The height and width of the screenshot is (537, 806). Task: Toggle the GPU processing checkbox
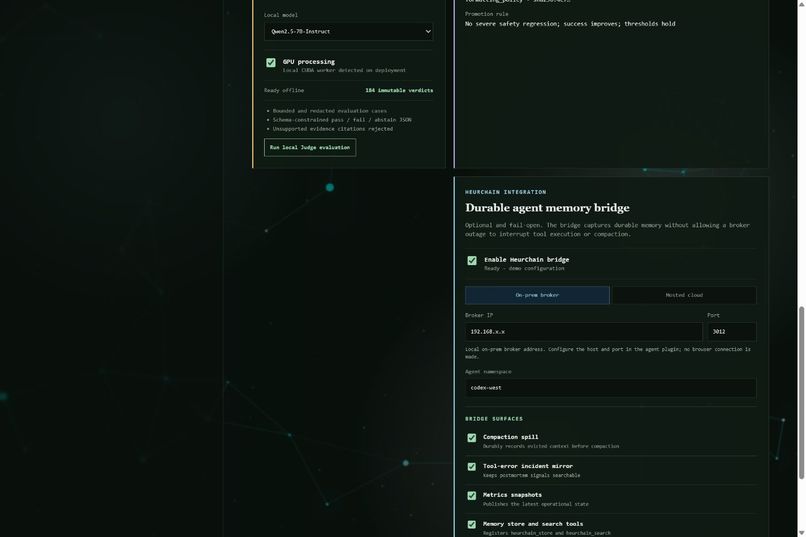click(271, 63)
